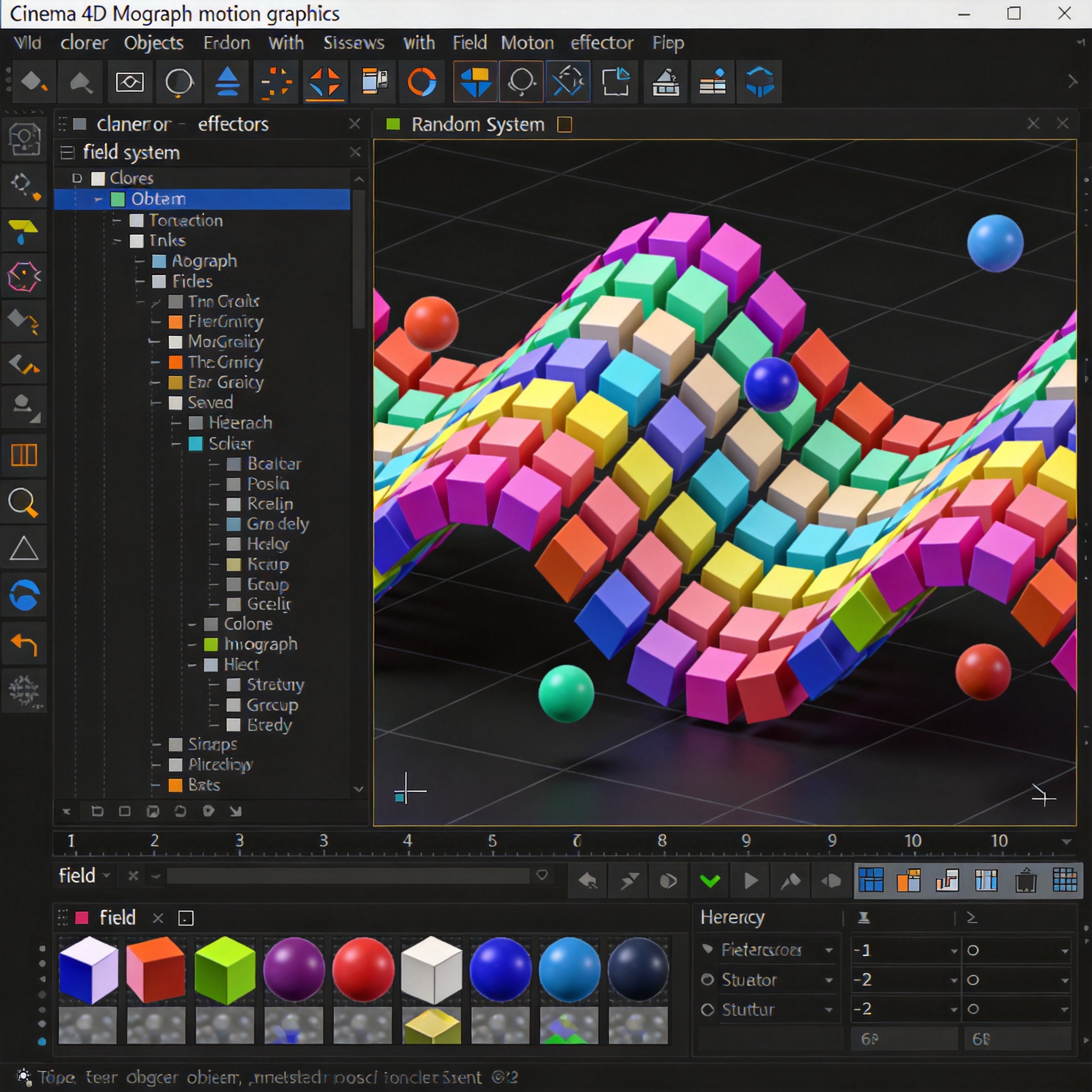Close the field system panel
1092x1092 pixels.
point(355,152)
